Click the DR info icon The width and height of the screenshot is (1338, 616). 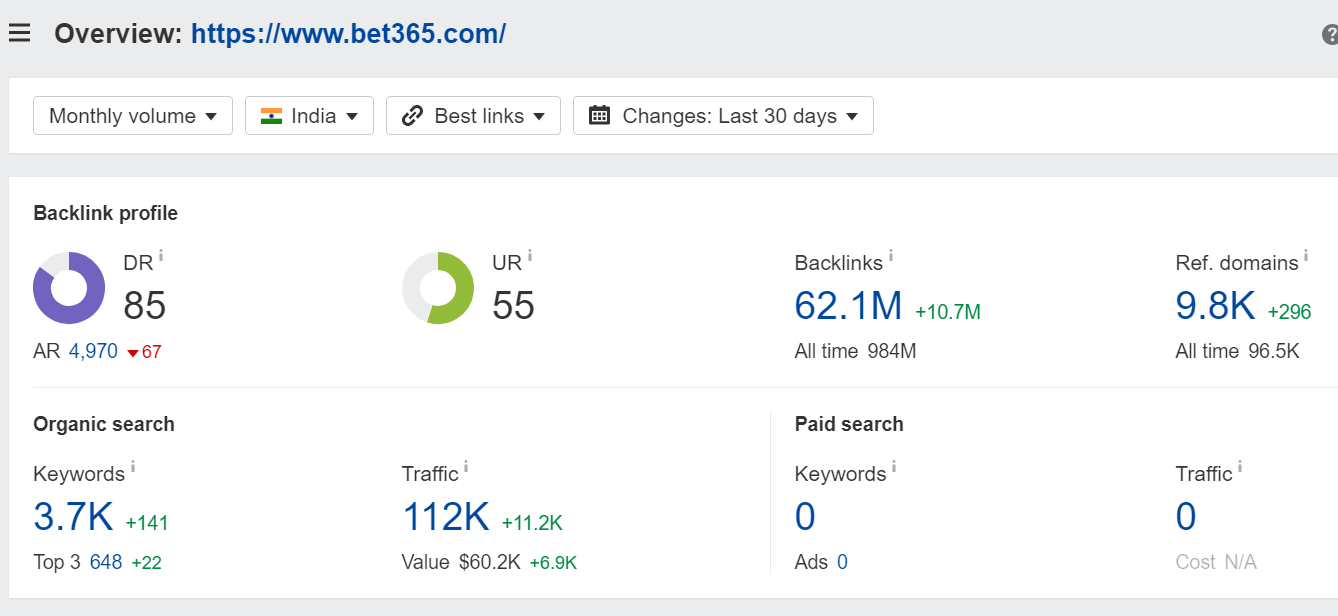coord(161,255)
